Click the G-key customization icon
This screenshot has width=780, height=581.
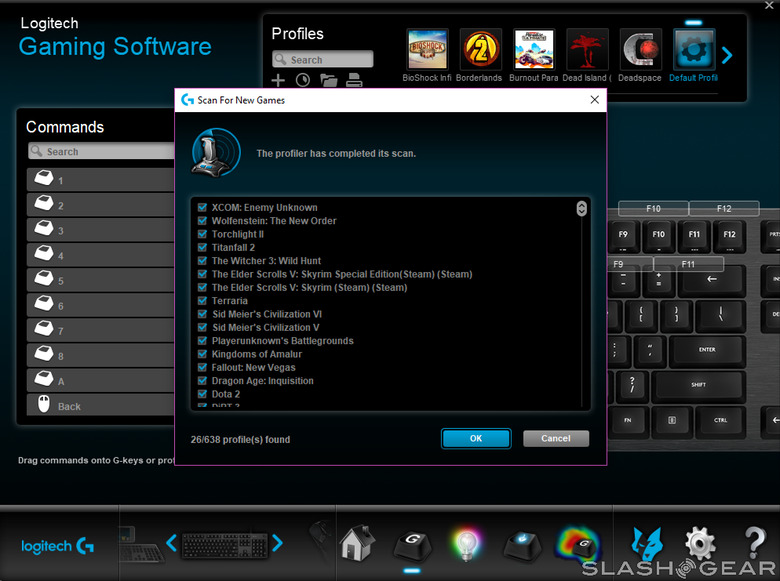click(411, 544)
